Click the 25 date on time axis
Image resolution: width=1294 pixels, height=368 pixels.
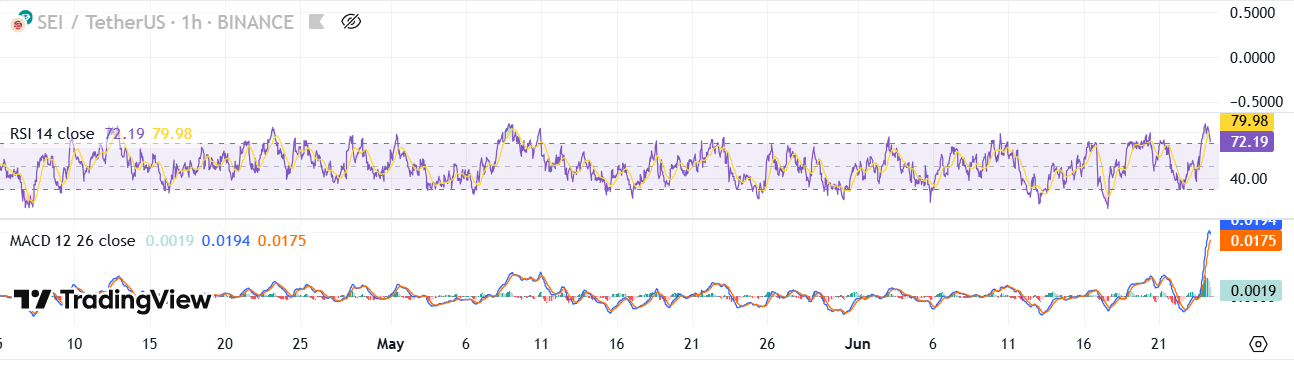click(x=299, y=344)
